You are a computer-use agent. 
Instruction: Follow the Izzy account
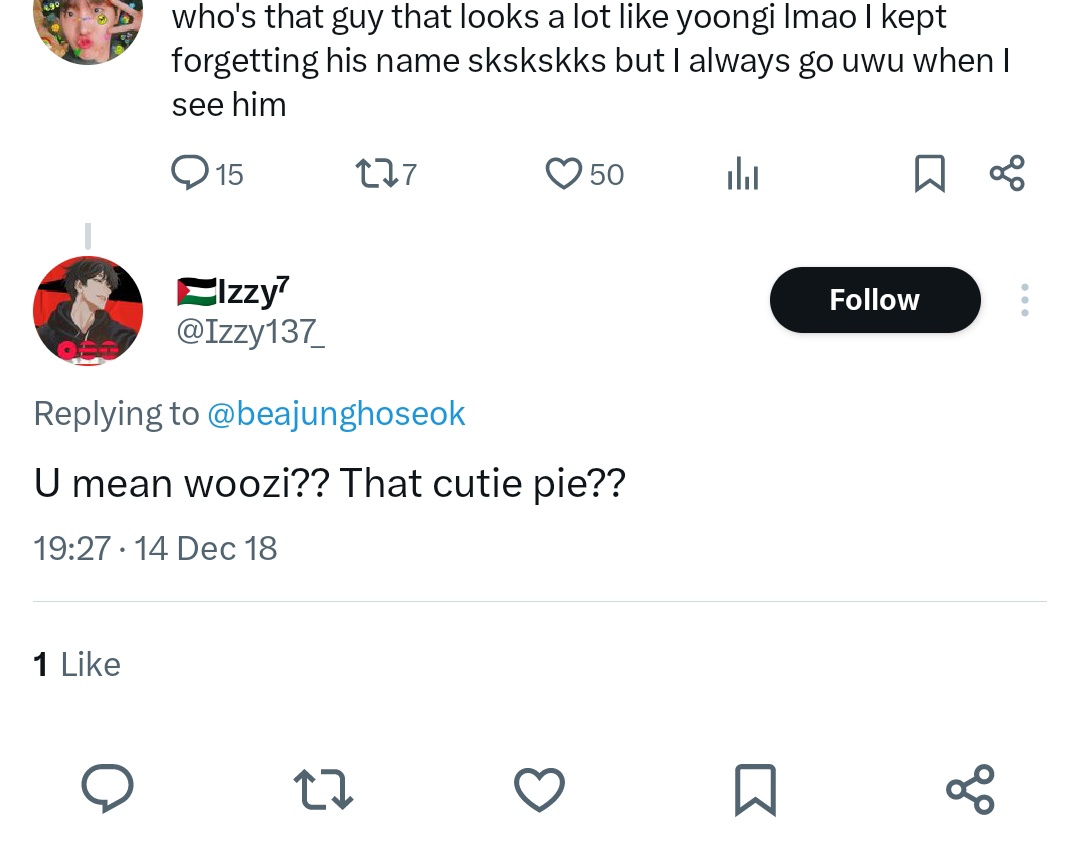[x=874, y=300]
